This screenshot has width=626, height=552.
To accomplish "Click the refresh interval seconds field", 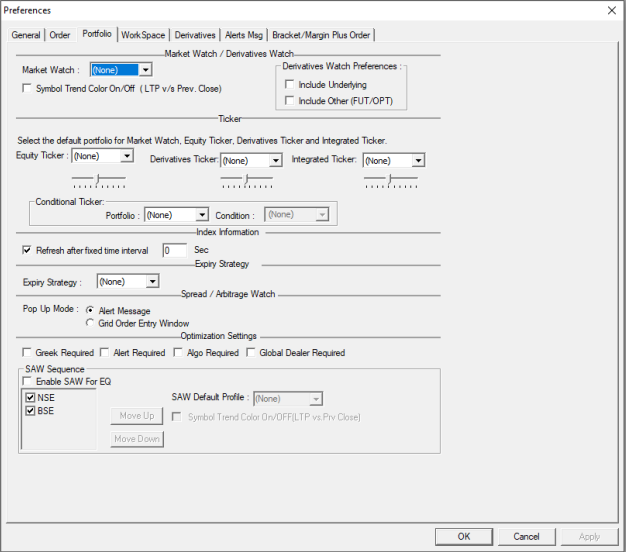I will click(174, 250).
